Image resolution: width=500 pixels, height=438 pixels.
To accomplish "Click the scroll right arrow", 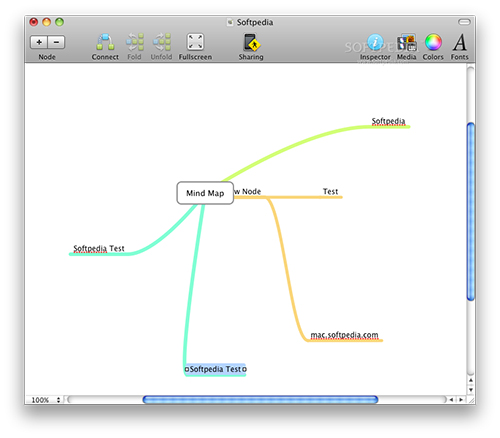I will coord(461,399).
